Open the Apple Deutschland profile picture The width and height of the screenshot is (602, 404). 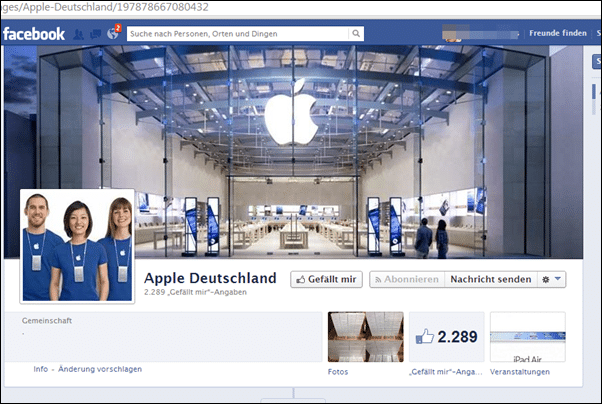pyautogui.click(x=77, y=246)
